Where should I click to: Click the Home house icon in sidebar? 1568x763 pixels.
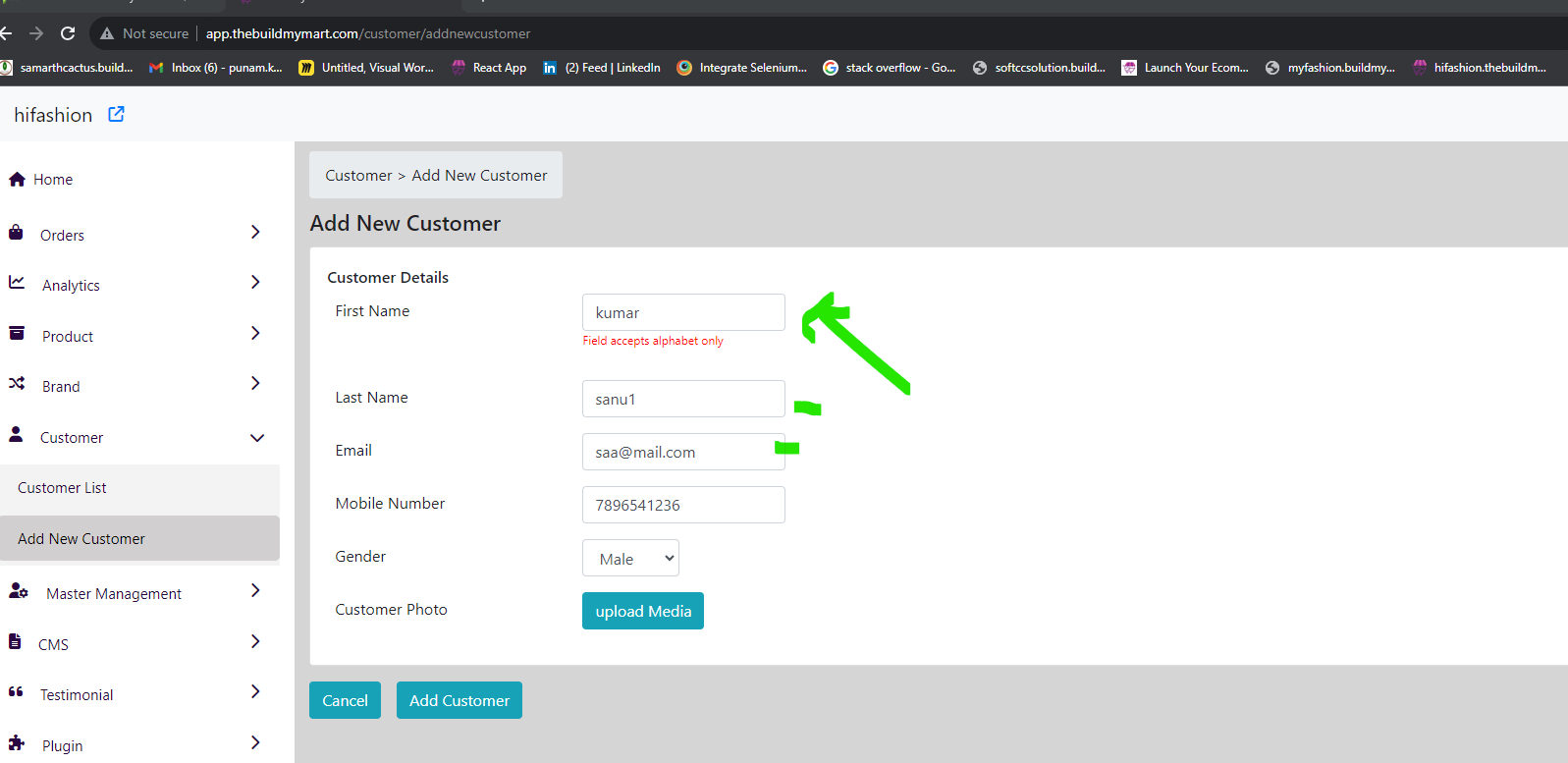coord(17,179)
